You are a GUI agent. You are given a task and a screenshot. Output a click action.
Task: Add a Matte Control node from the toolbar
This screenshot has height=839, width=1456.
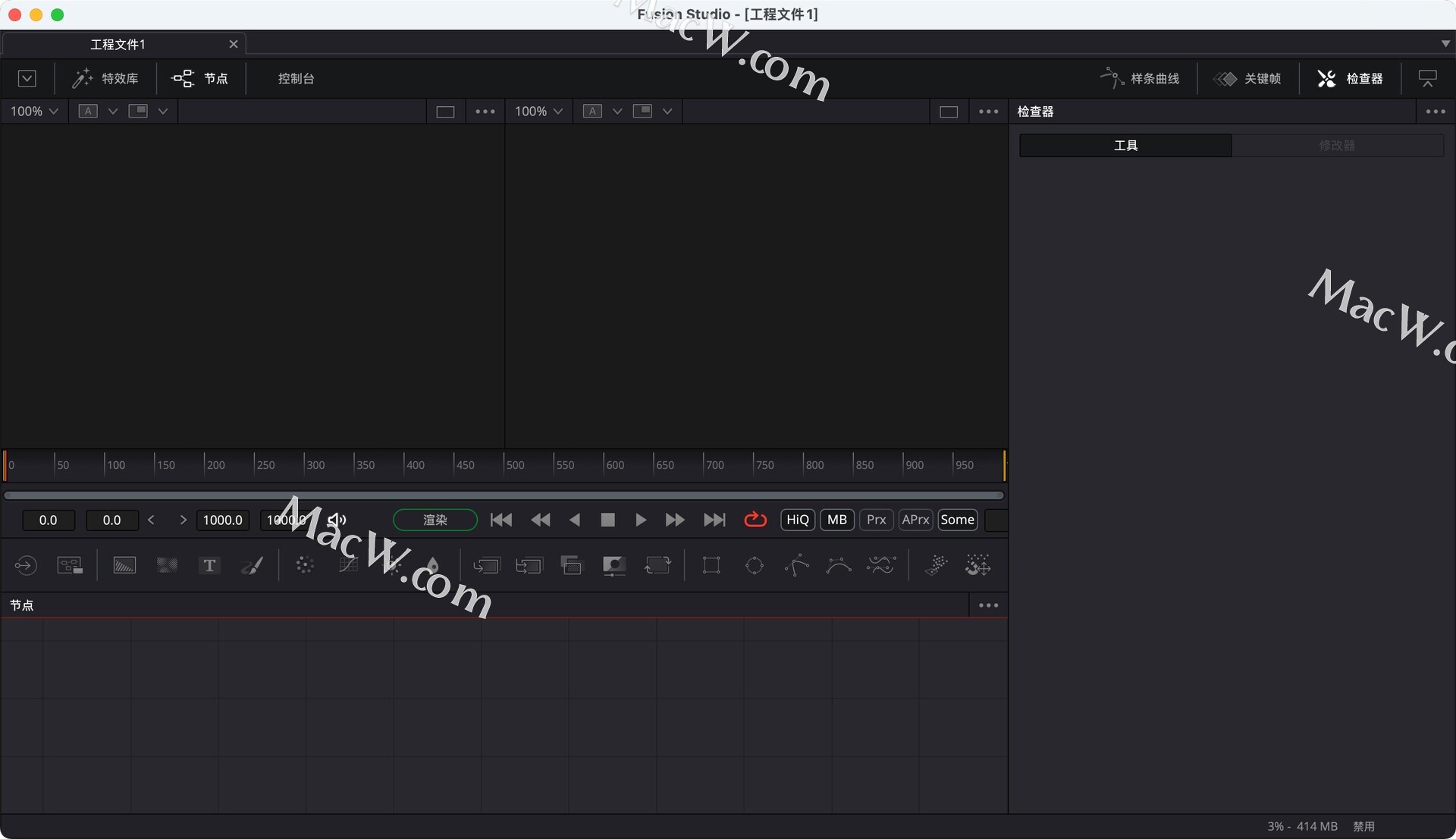coord(572,565)
